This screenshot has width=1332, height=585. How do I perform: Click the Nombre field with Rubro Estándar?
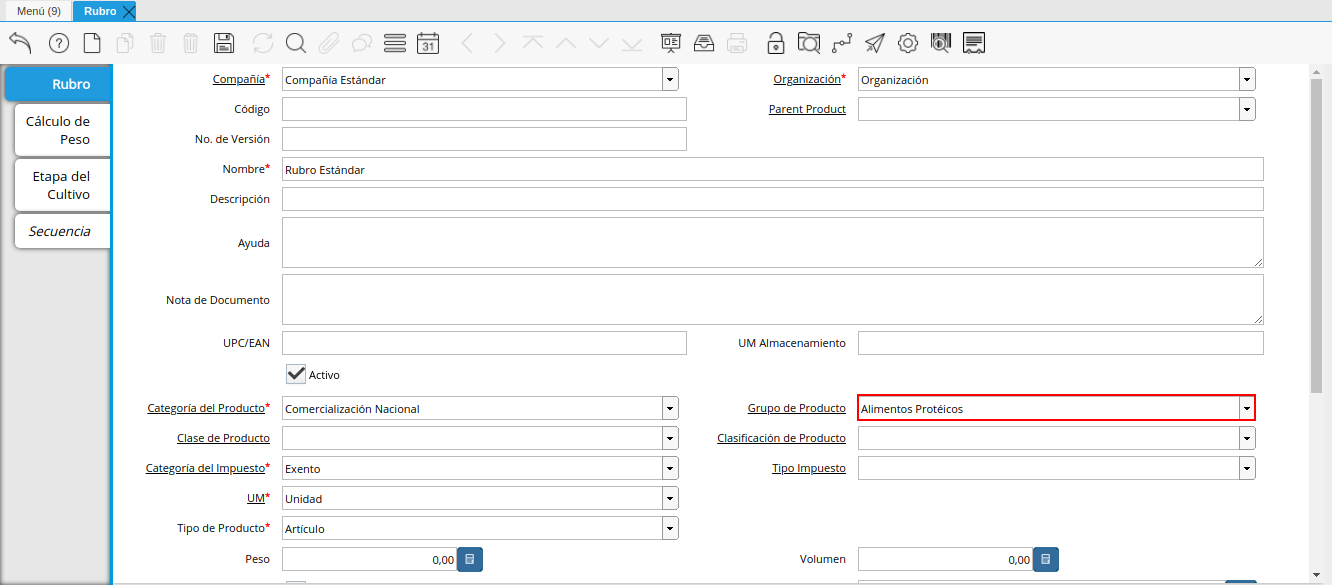click(773, 169)
